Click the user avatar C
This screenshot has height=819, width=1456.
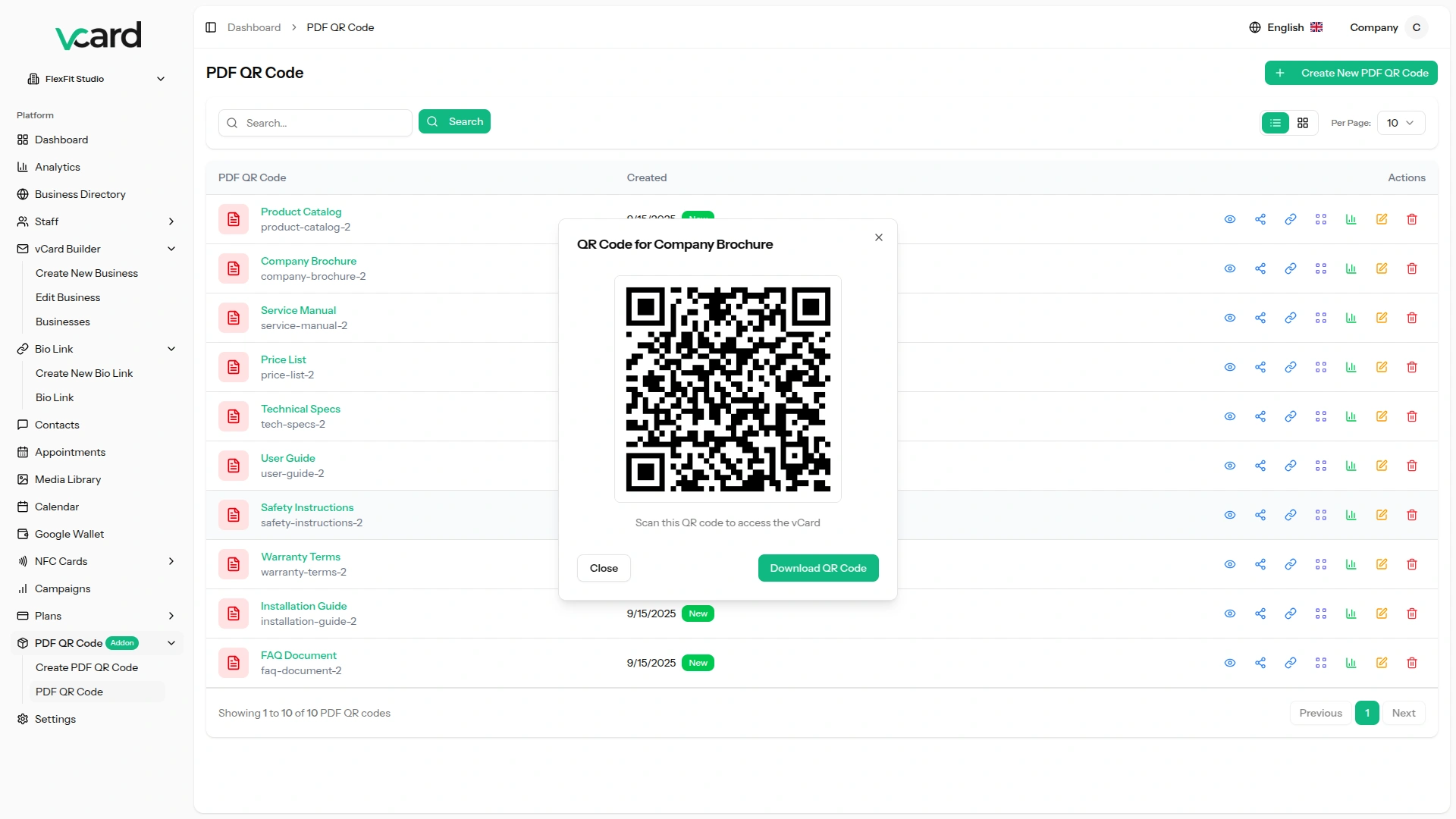[x=1416, y=27]
